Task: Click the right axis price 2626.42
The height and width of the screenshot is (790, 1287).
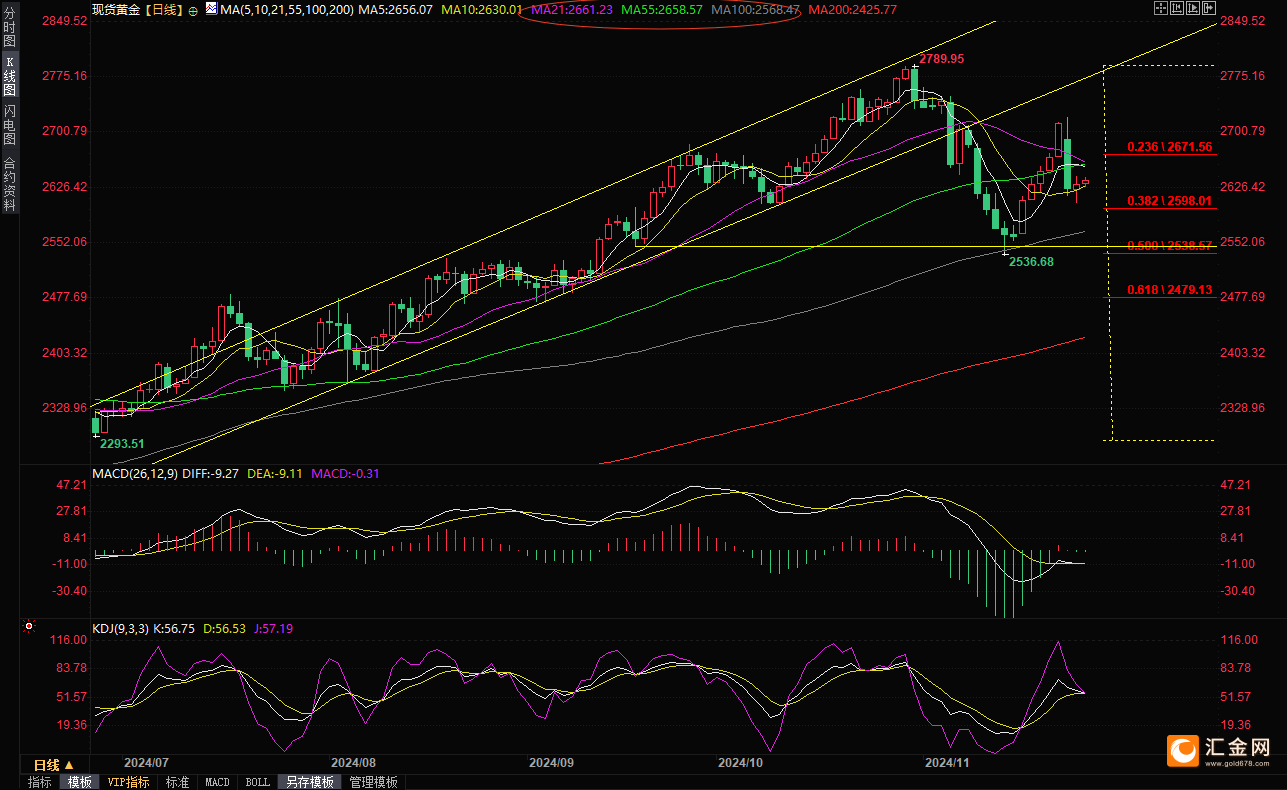Action: coord(1243,187)
